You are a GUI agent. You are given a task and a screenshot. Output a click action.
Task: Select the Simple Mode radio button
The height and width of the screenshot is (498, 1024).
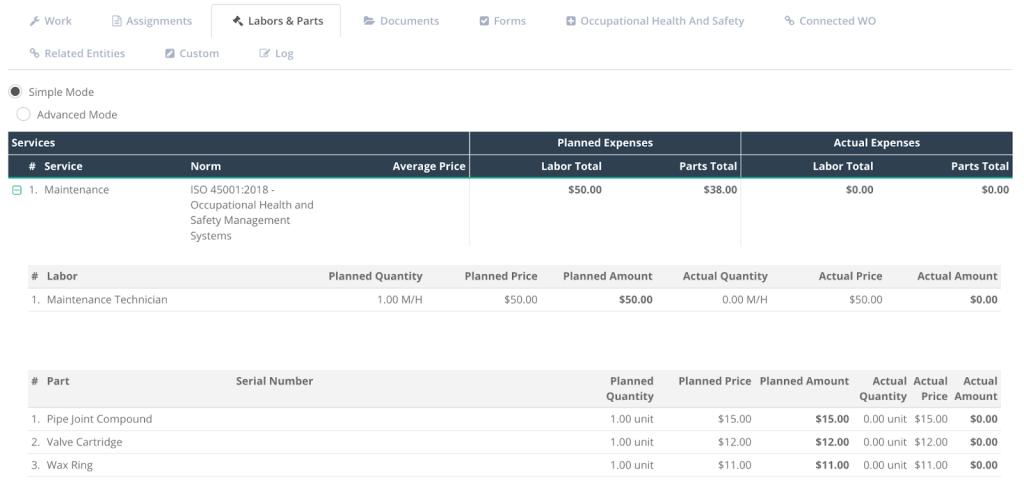pyautogui.click(x=15, y=92)
